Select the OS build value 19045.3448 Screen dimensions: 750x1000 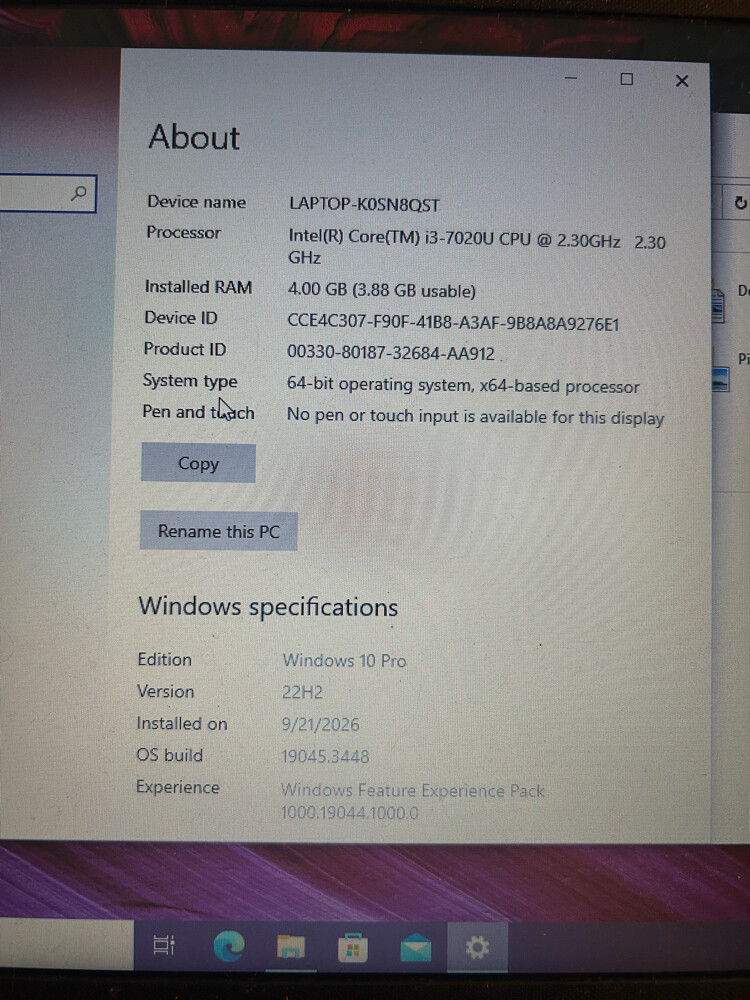325,756
